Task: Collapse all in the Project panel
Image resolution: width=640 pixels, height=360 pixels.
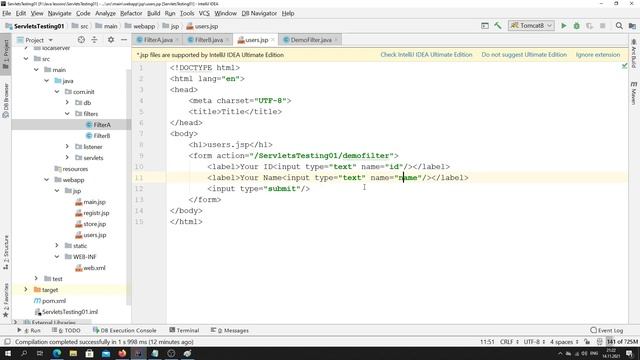Action: (x=94, y=40)
